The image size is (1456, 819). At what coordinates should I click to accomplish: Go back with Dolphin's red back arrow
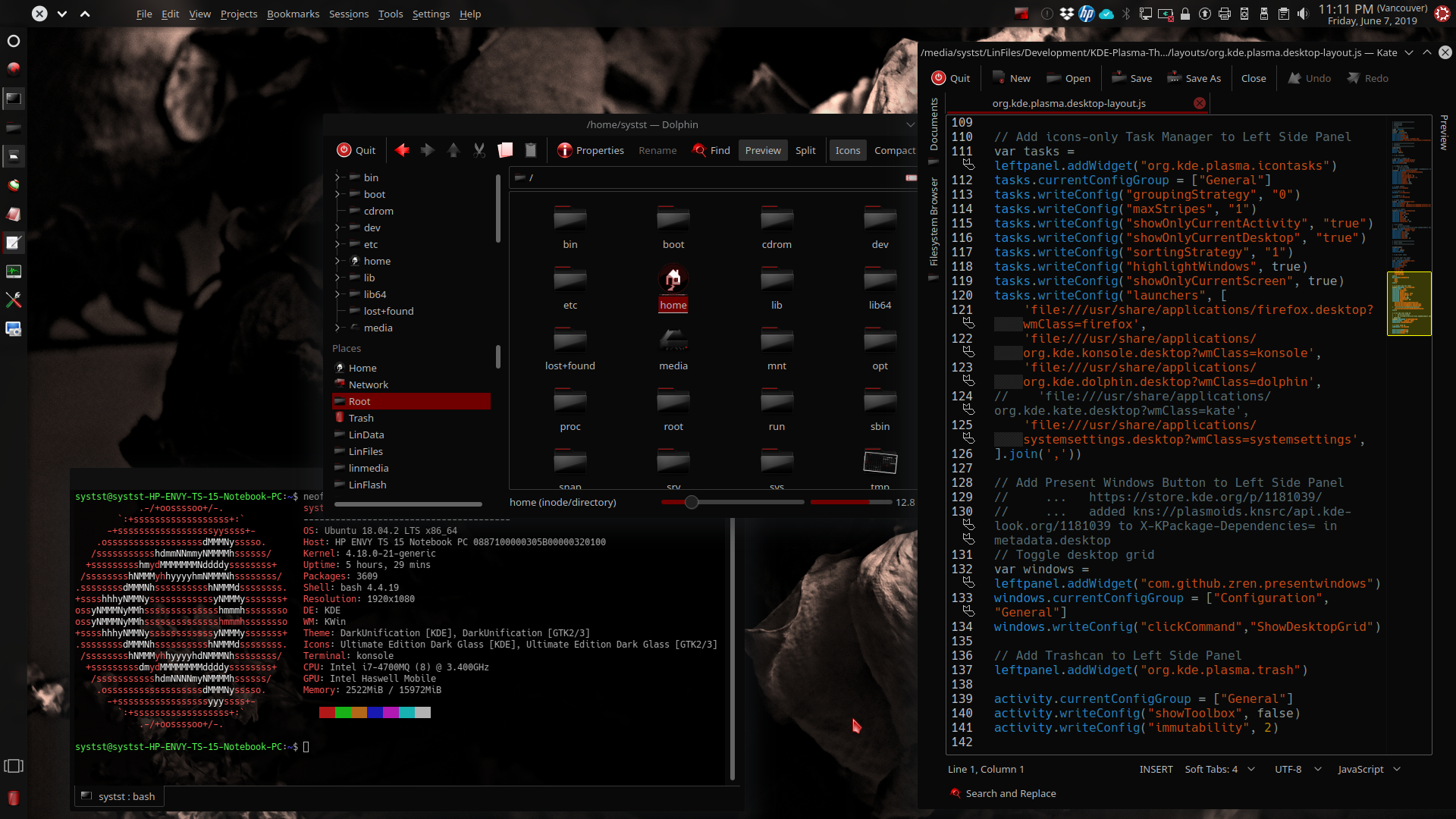[402, 150]
